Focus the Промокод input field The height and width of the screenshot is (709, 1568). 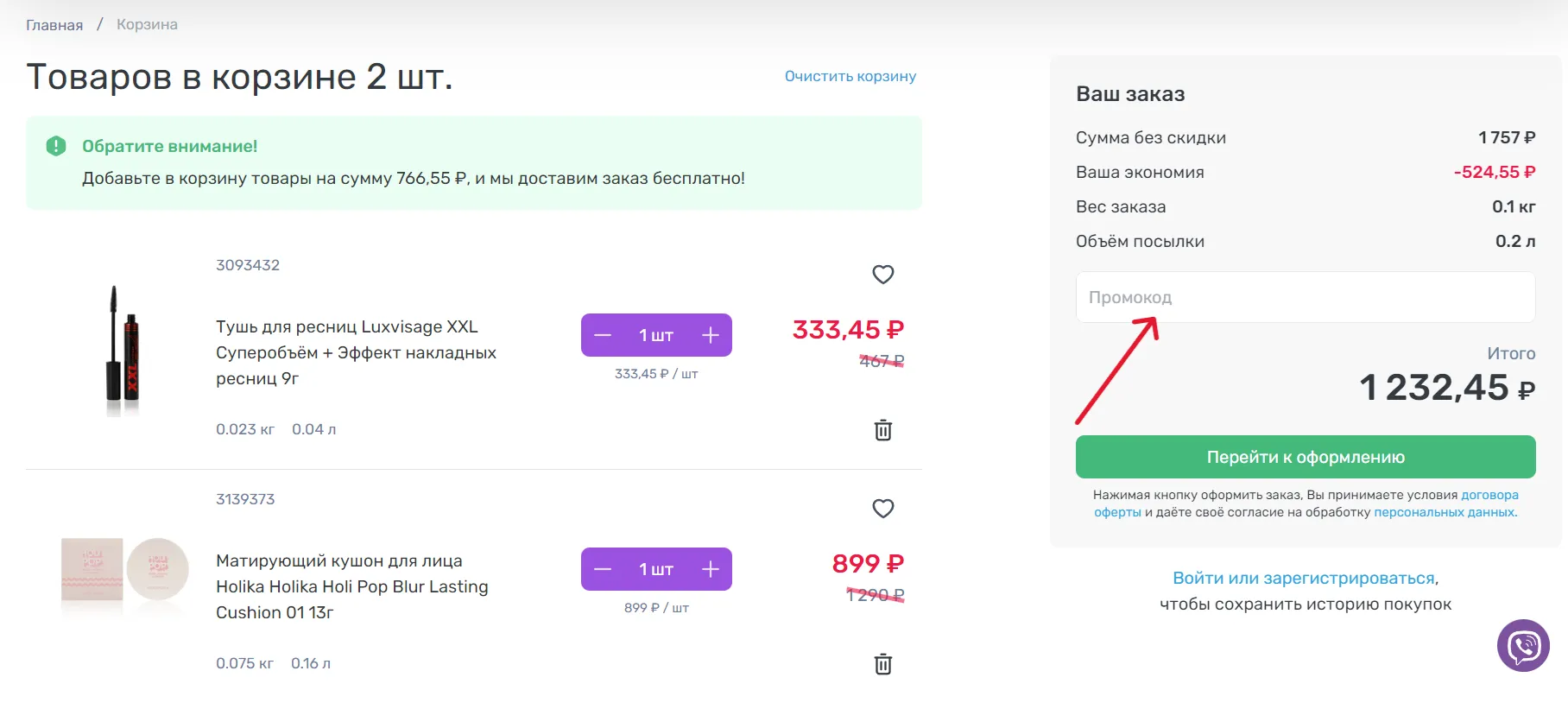coord(1306,297)
